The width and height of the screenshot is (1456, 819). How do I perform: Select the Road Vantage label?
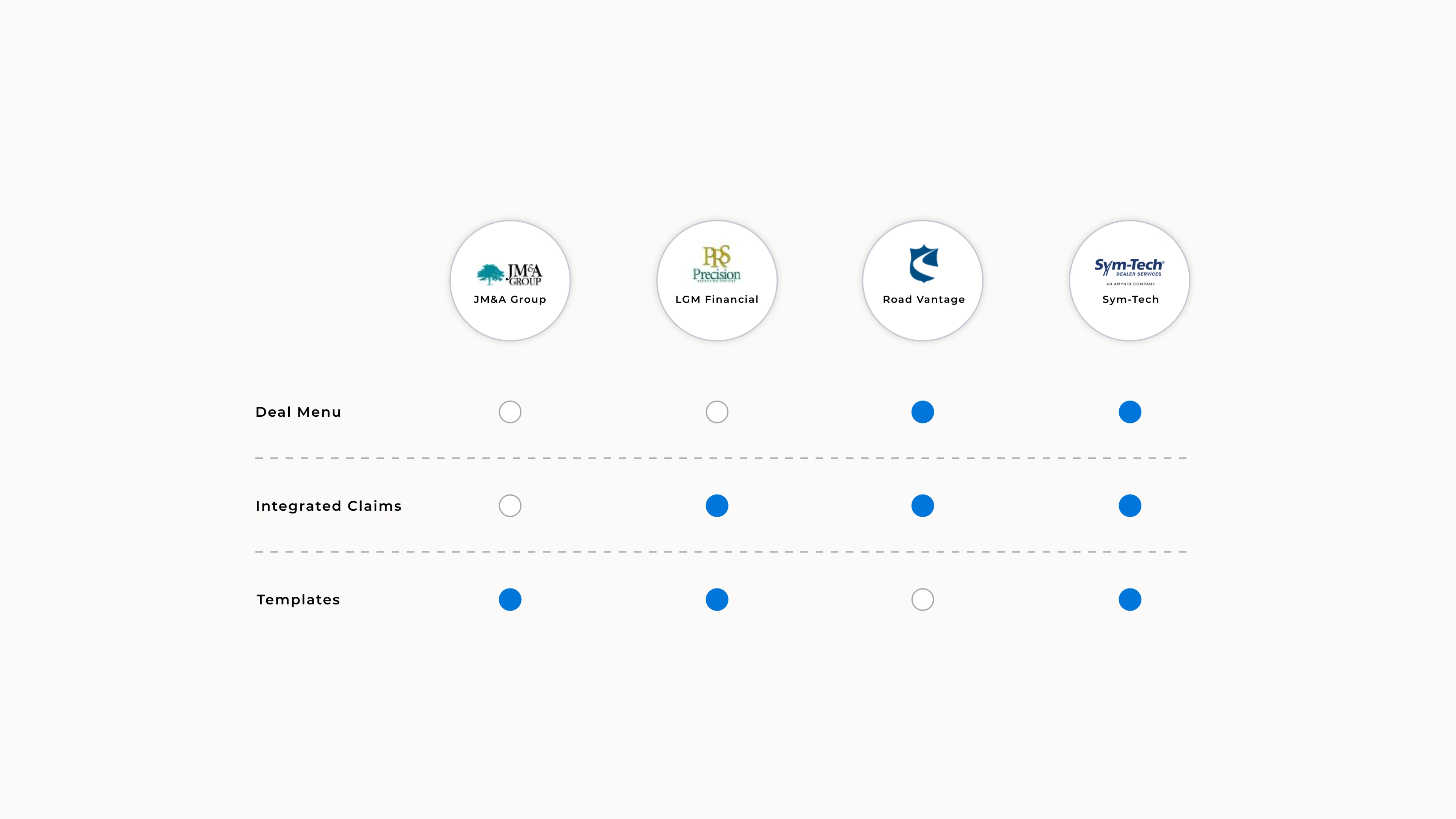924,300
